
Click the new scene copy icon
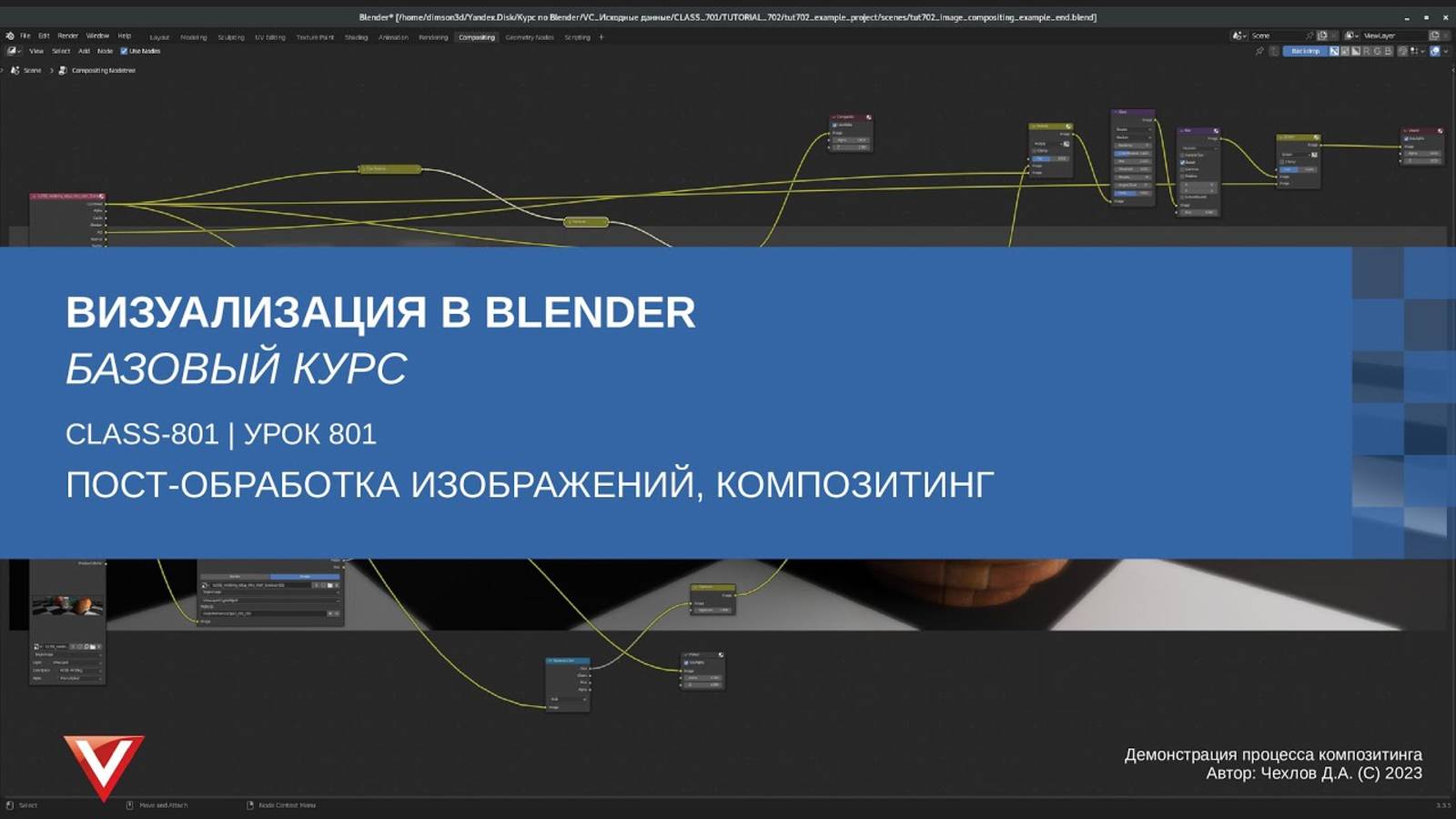coord(1322,35)
